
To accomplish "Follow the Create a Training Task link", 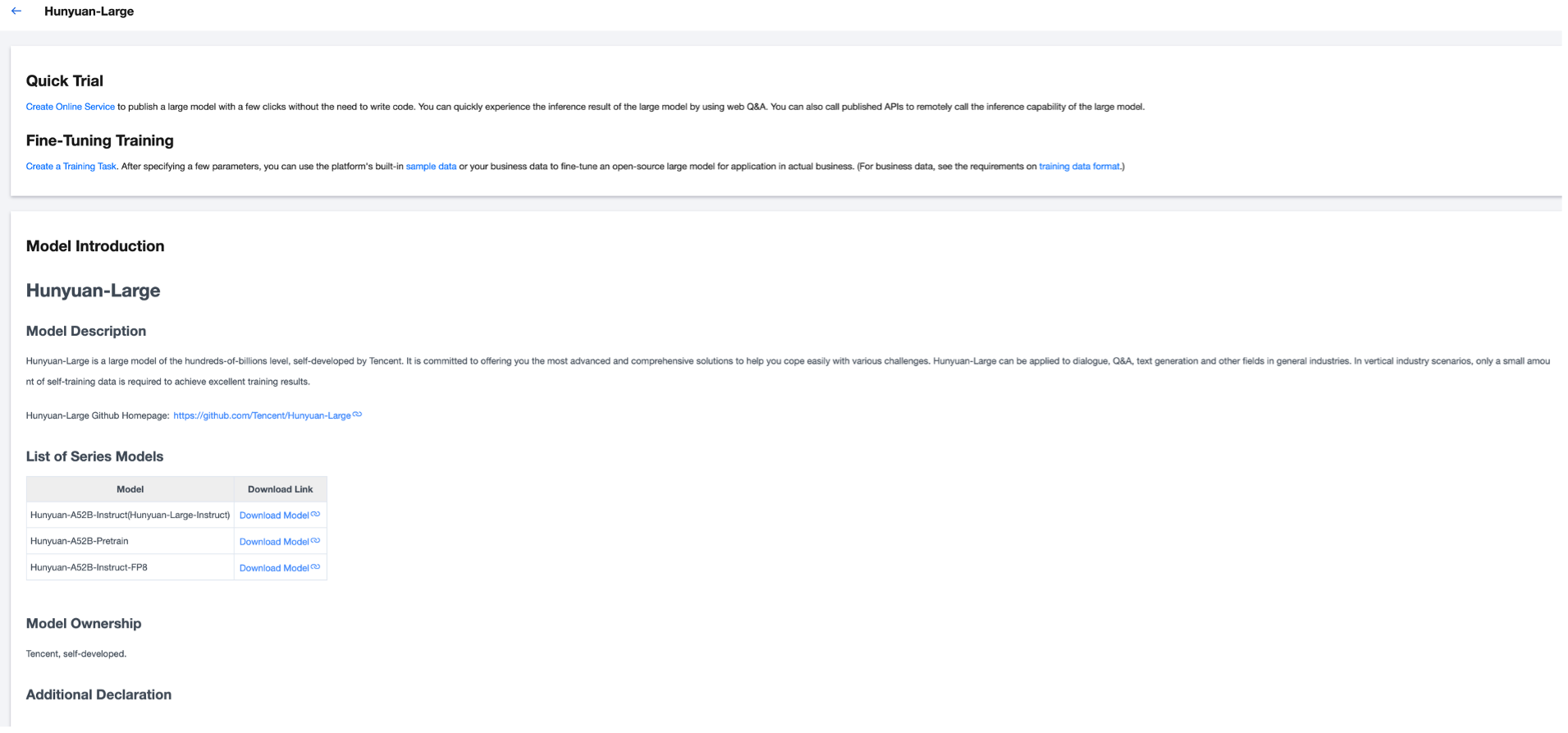I will pyautogui.click(x=71, y=167).
